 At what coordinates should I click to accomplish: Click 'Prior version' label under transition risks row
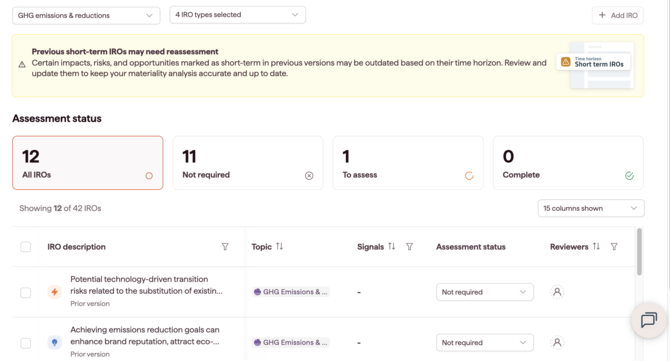(x=90, y=304)
